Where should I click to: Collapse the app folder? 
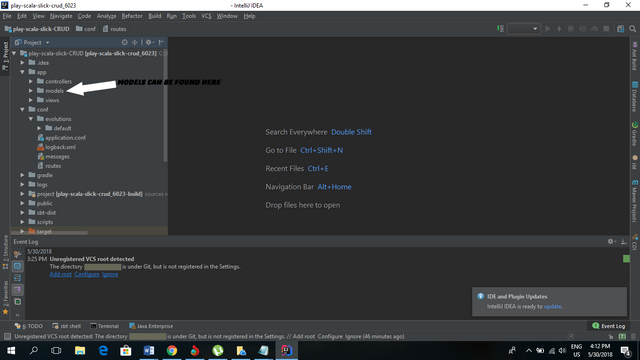click(x=23, y=72)
